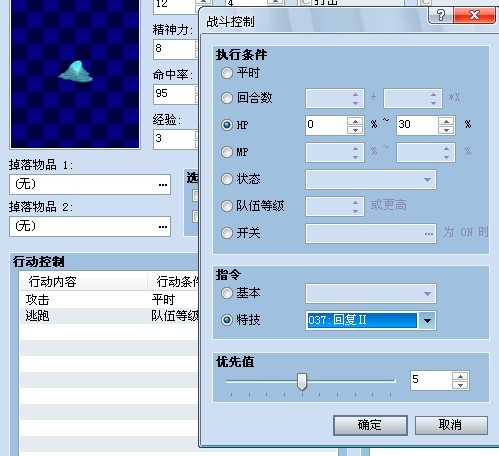Click the 优先值 number field showing 5
This screenshot has height=456, width=499.
coord(431,380)
